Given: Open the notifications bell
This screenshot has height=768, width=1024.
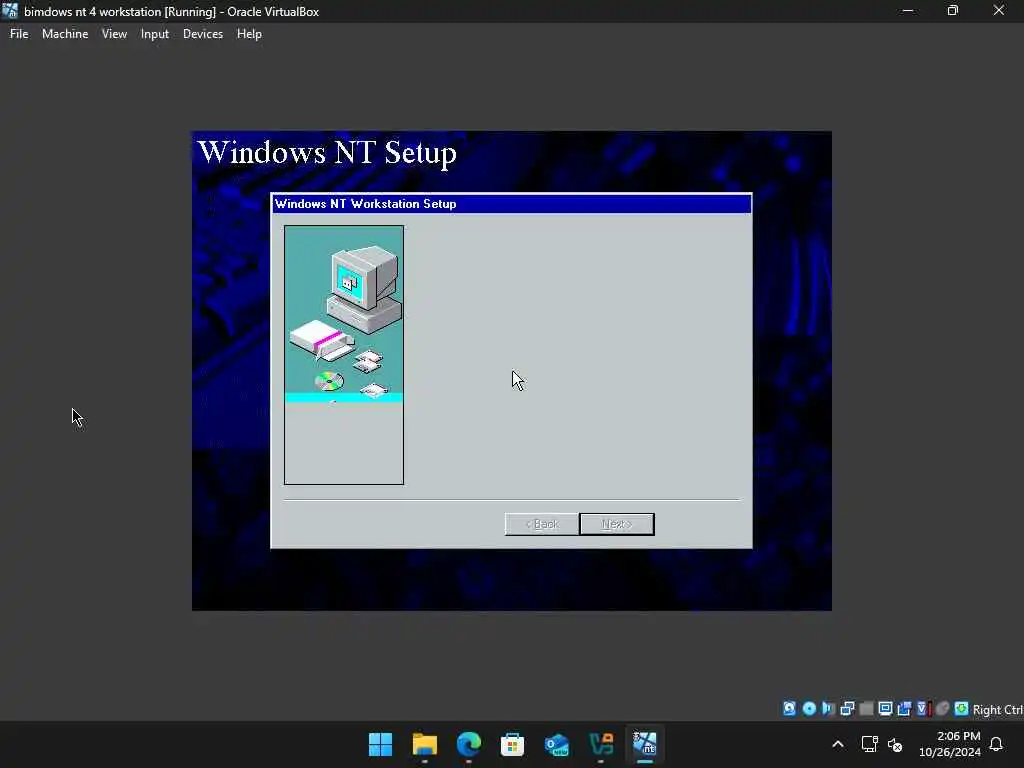Looking at the screenshot, I should [x=996, y=744].
